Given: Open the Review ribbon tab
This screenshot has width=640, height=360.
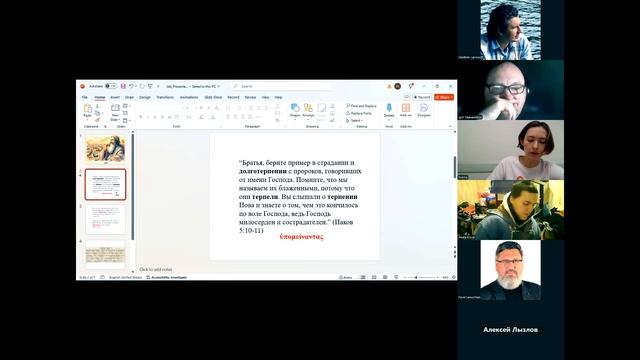Looking at the screenshot, I should (x=250, y=97).
